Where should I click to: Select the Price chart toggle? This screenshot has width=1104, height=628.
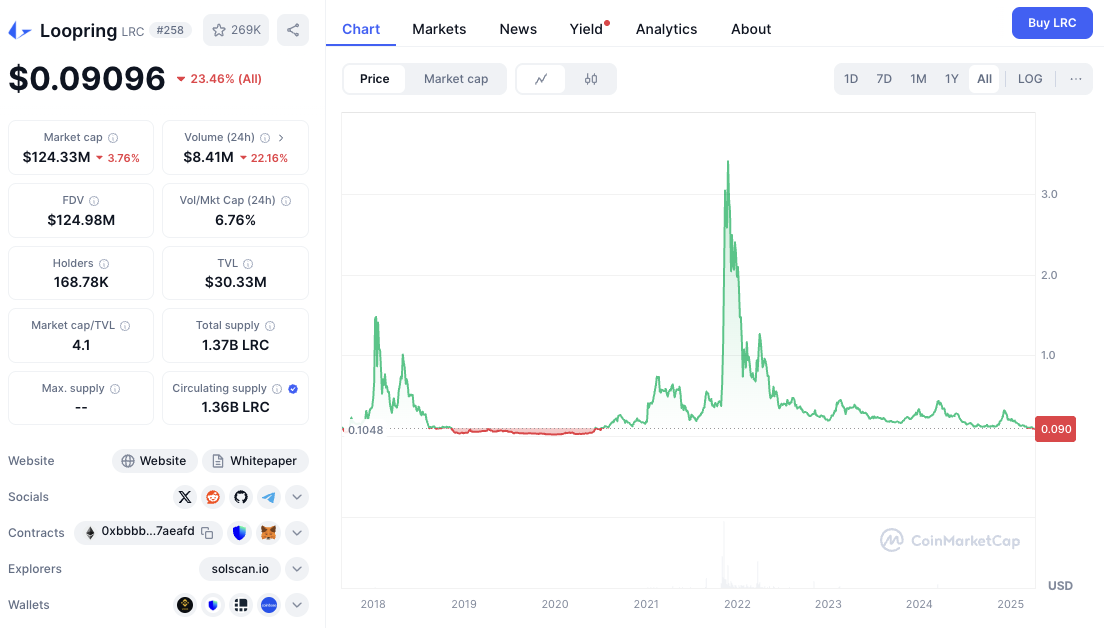(375, 79)
